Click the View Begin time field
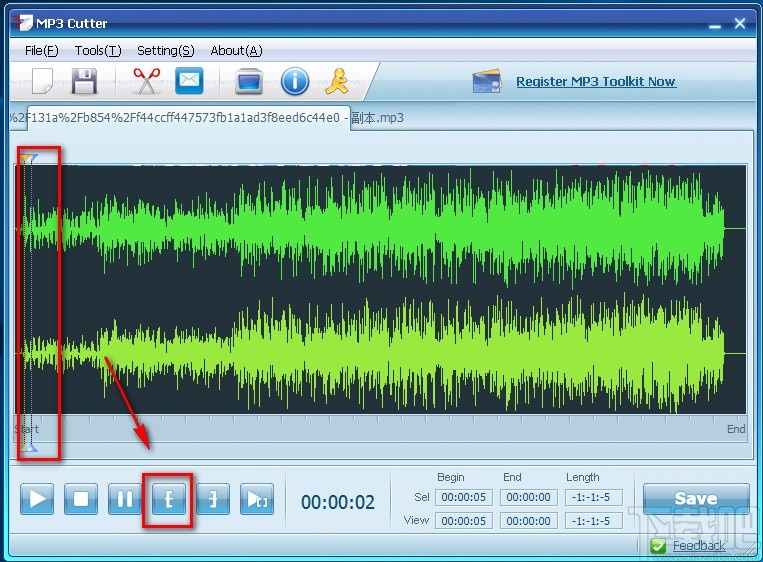This screenshot has width=763, height=562. pos(464,521)
